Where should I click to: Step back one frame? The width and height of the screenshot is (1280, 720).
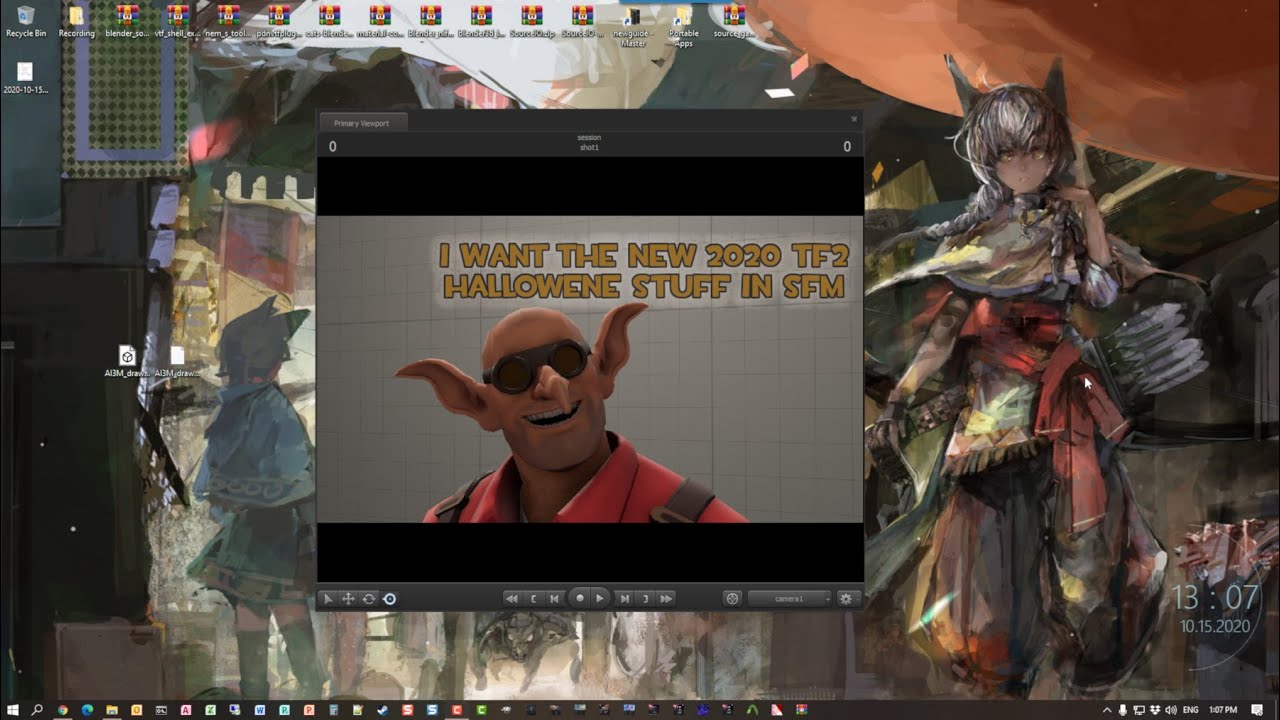click(x=554, y=599)
